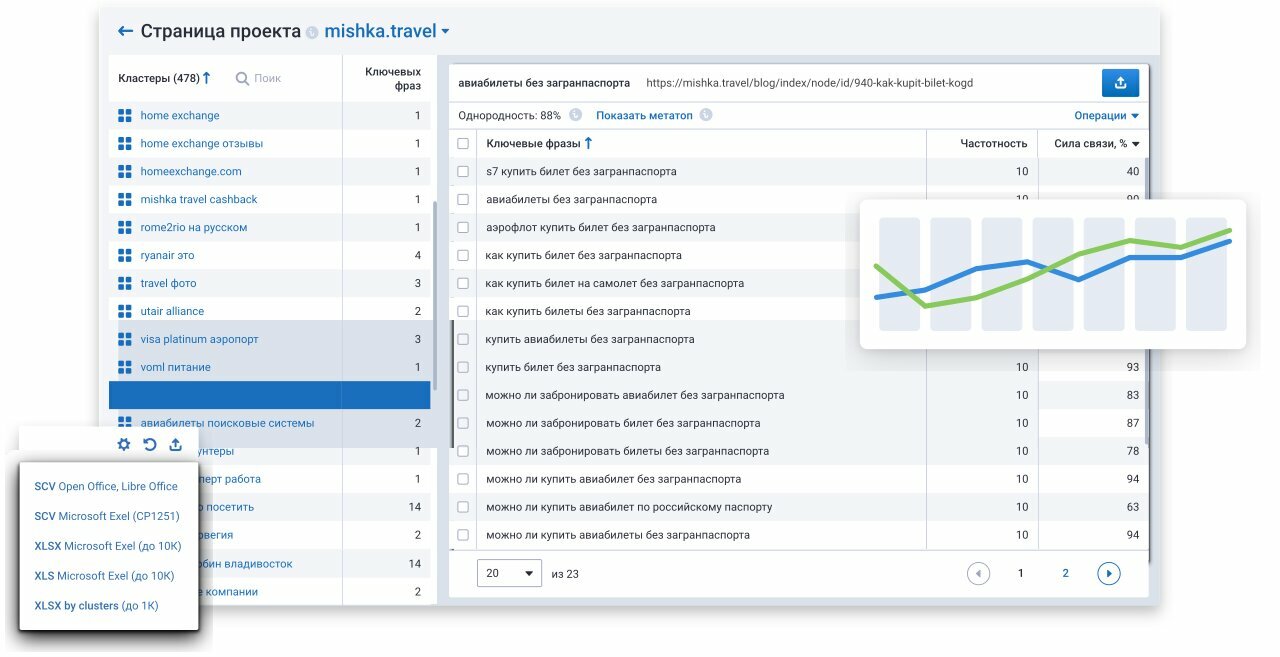This screenshot has height=657, width=1280.
Task: Click page 2 in pagination
Action: 1065,573
